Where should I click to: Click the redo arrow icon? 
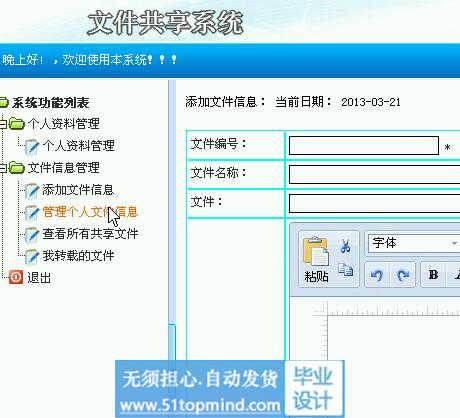[x=403, y=275]
